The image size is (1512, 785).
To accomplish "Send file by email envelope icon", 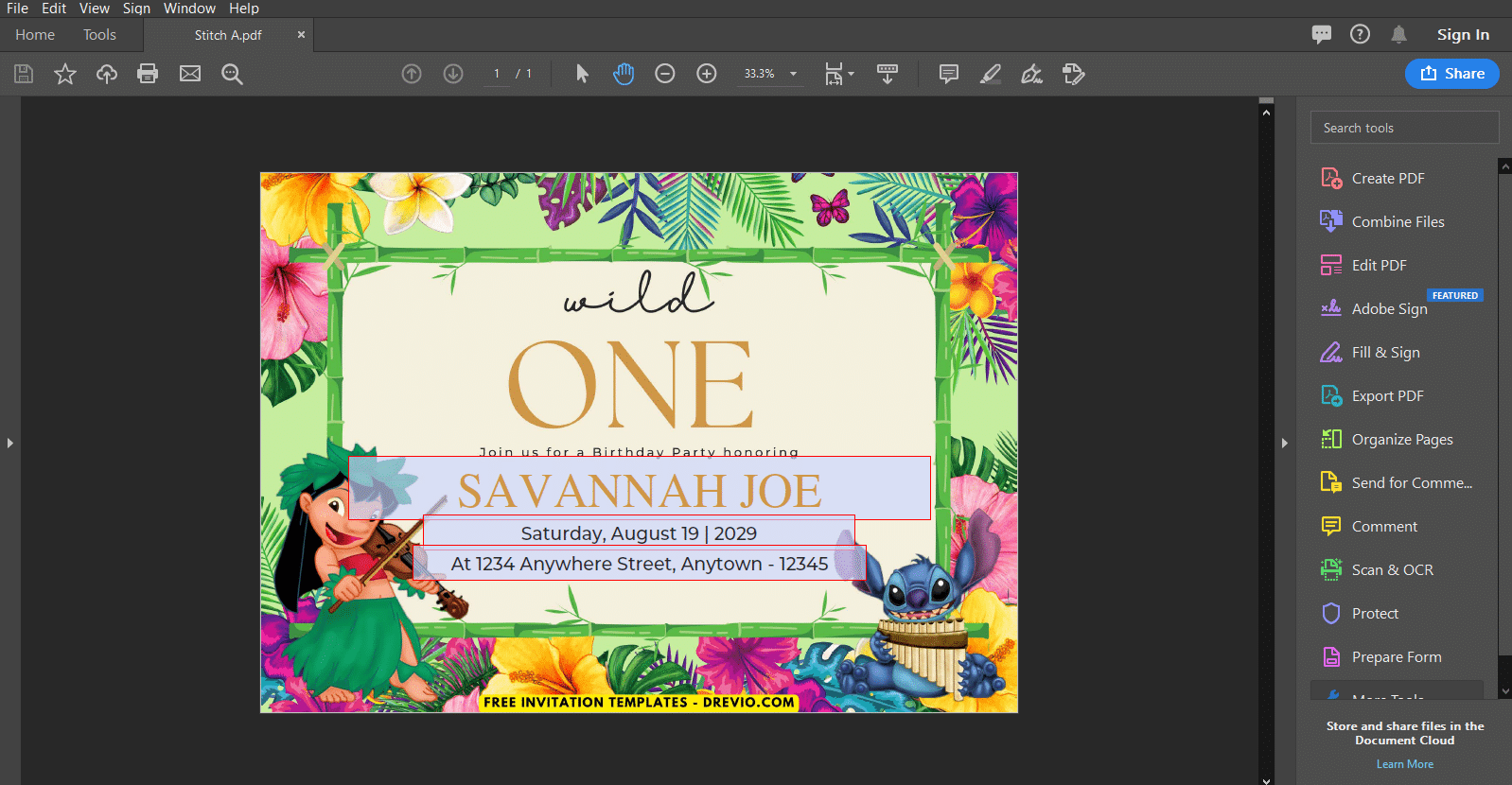I will [190, 74].
